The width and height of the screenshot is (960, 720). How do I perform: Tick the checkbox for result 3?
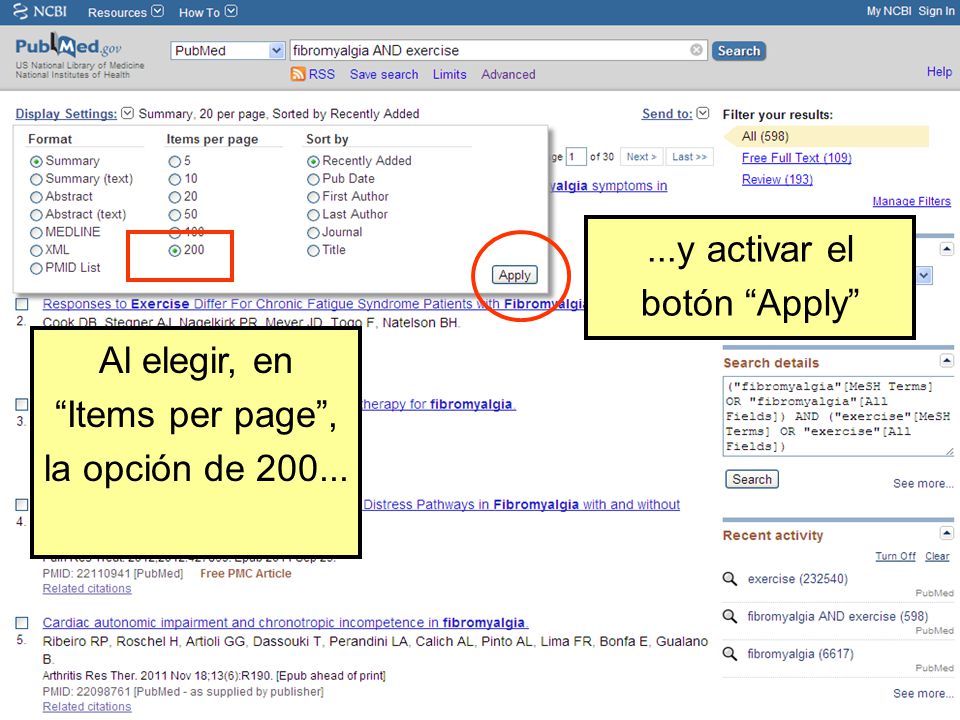pyautogui.click(x=21, y=404)
